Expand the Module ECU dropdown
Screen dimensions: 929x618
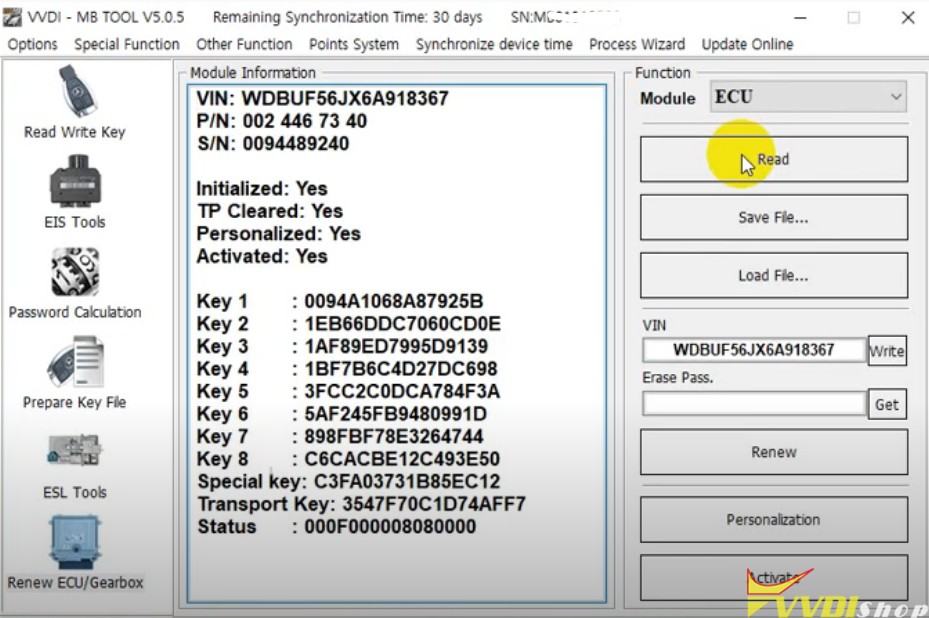coord(808,97)
